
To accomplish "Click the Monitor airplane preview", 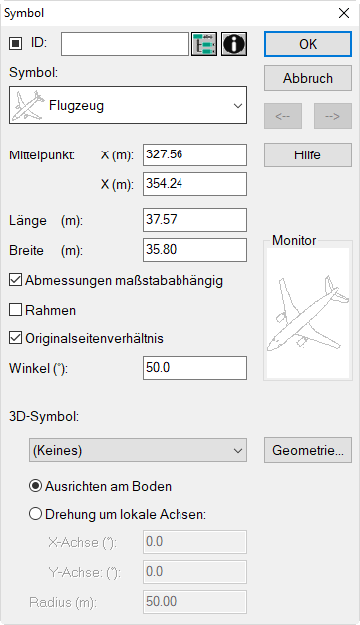I will pyautogui.click(x=308, y=313).
